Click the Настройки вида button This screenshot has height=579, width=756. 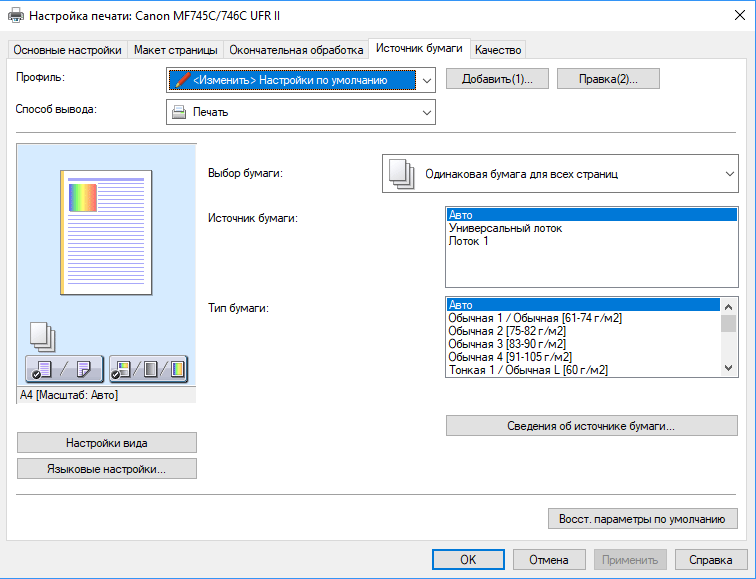(107, 443)
